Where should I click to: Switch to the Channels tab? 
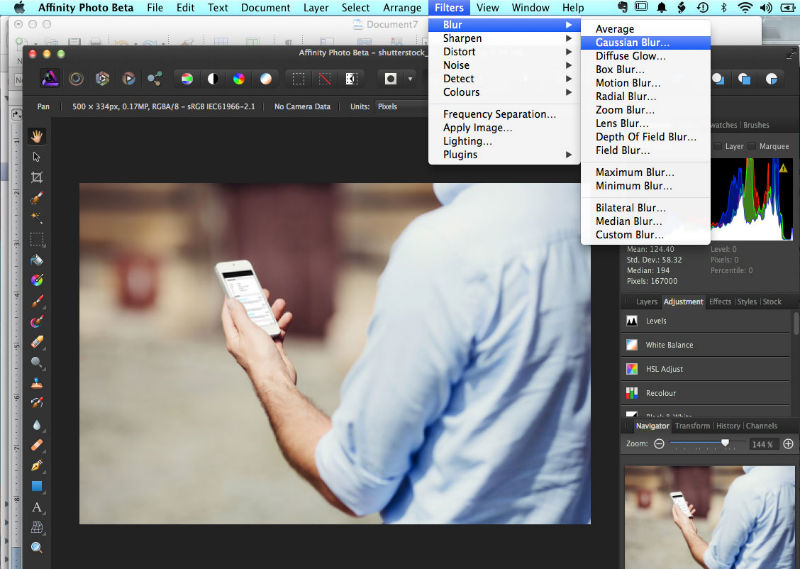[x=761, y=426]
